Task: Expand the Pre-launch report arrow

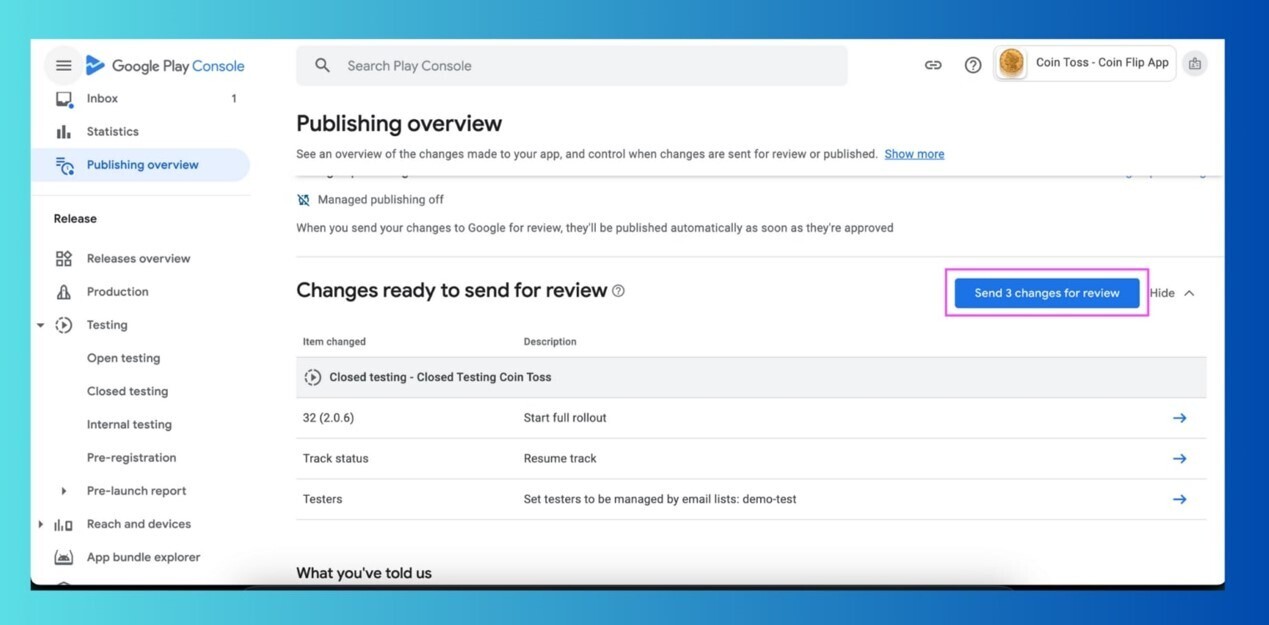Action: (64, 491)
